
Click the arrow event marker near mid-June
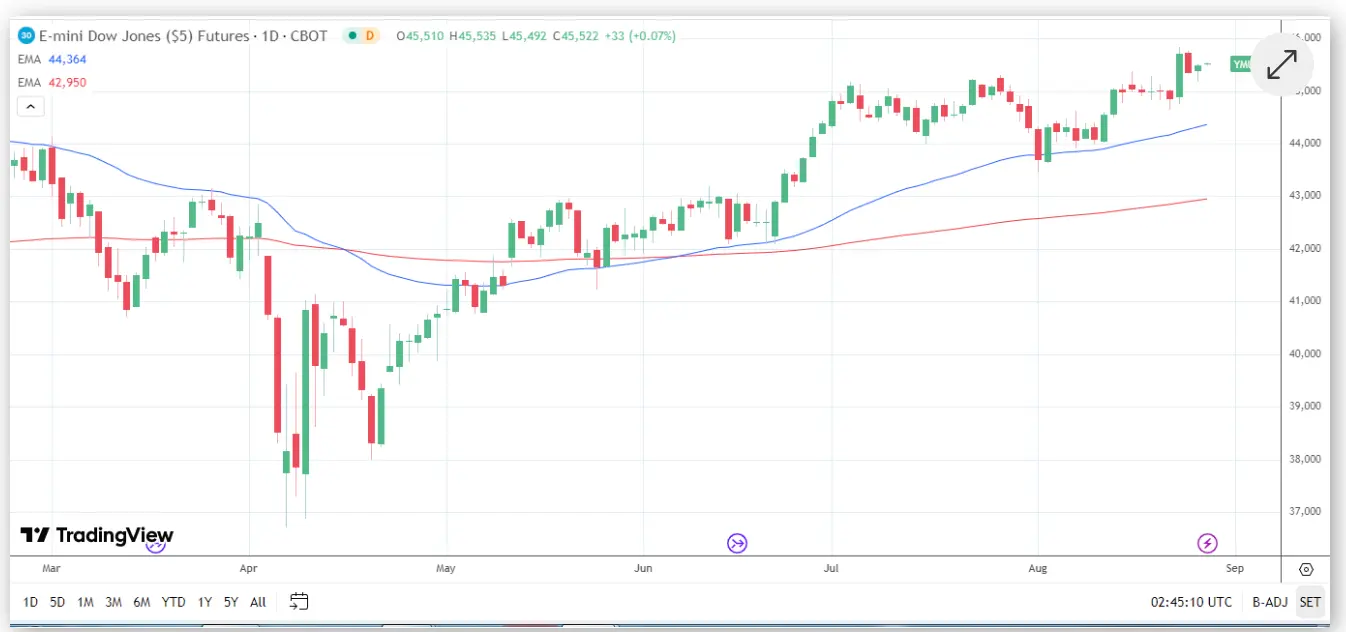[737, 543]
